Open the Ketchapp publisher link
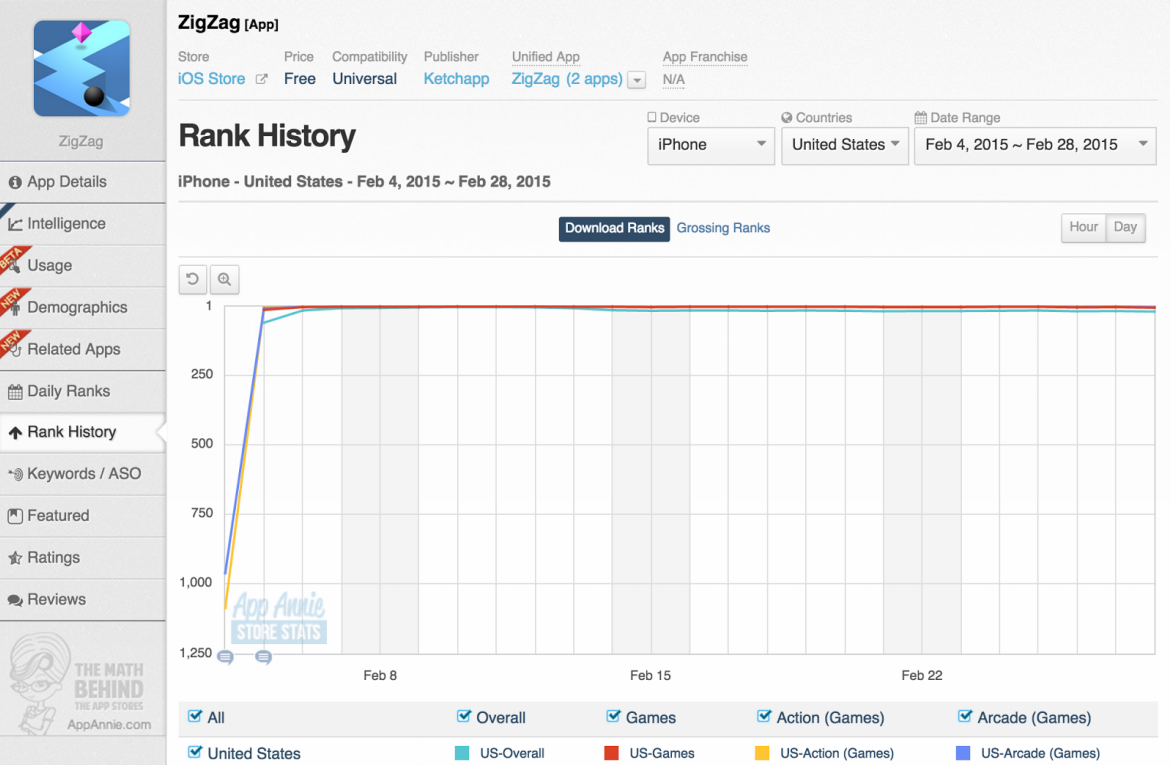Screen dimensions: 1170x769 (457, 78)
